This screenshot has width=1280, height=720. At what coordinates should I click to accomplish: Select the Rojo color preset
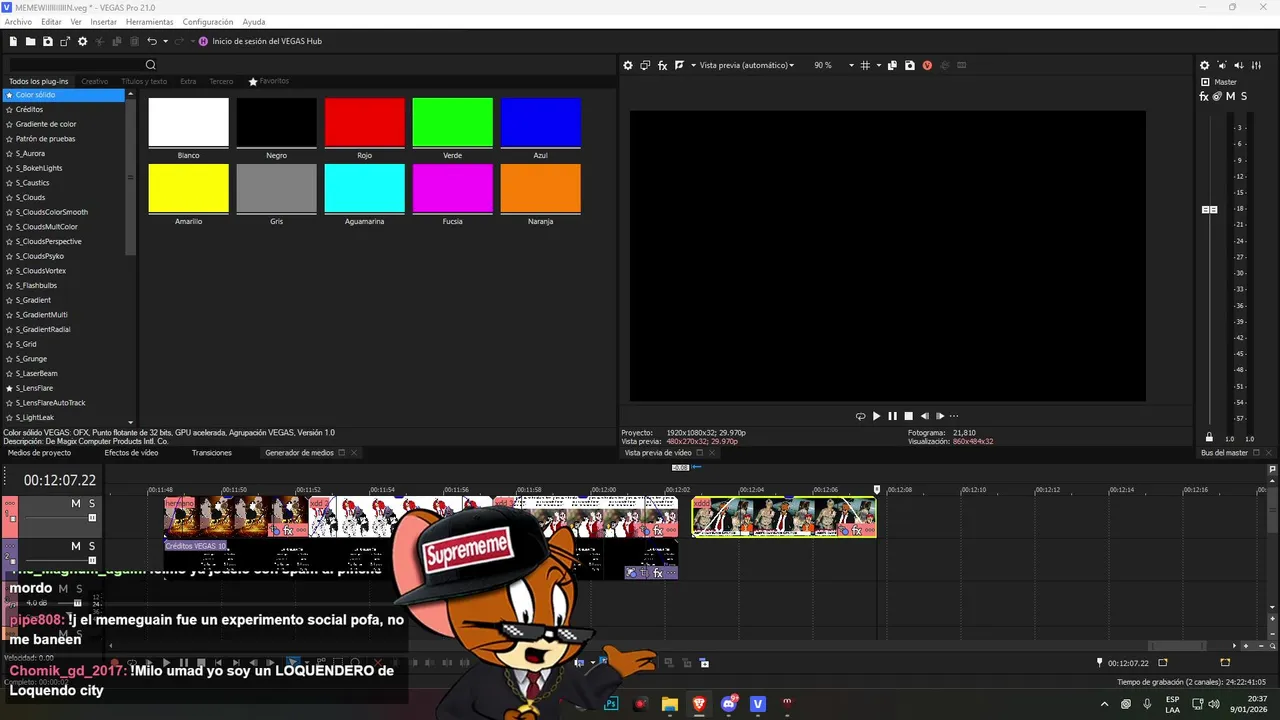click(x=365, y=123)
